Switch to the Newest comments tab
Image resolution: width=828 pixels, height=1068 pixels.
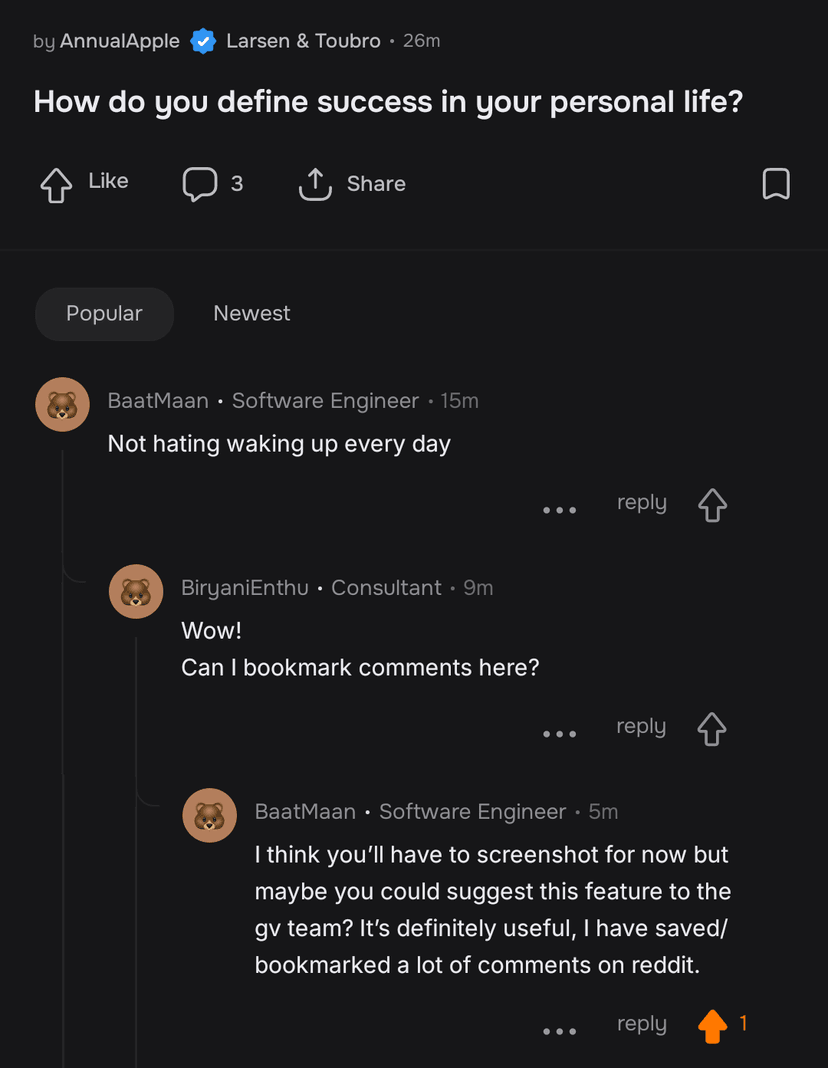252,314
